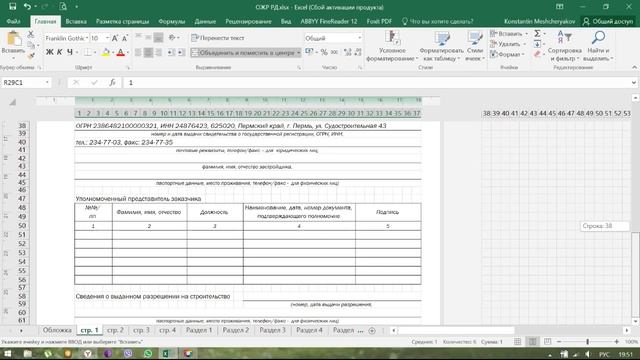Open the Franklin Gothic font name dropdown
Image resolution: width=640 pixels, height=360 pixels.
[87, 38]
